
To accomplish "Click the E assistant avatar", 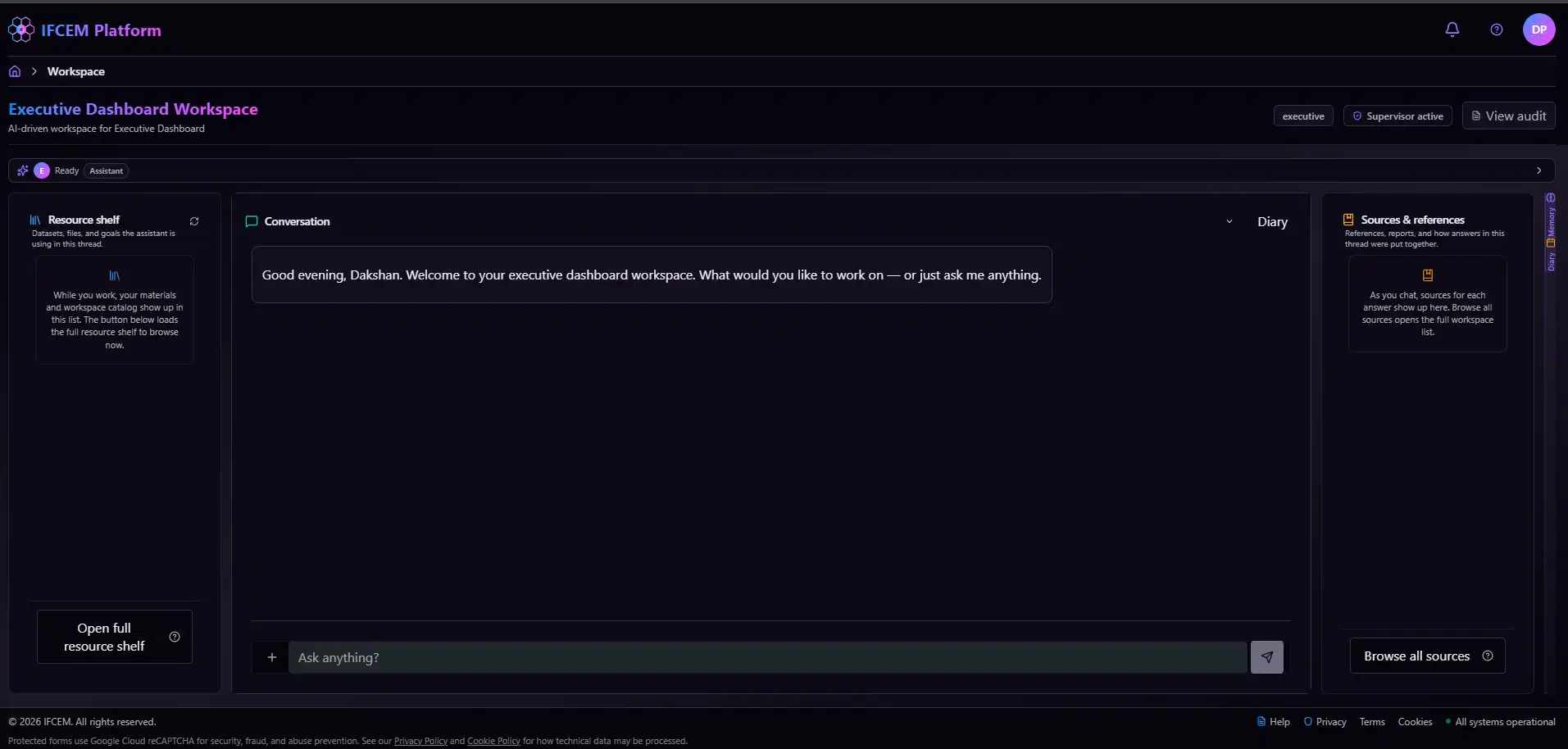I will [42, 170].
